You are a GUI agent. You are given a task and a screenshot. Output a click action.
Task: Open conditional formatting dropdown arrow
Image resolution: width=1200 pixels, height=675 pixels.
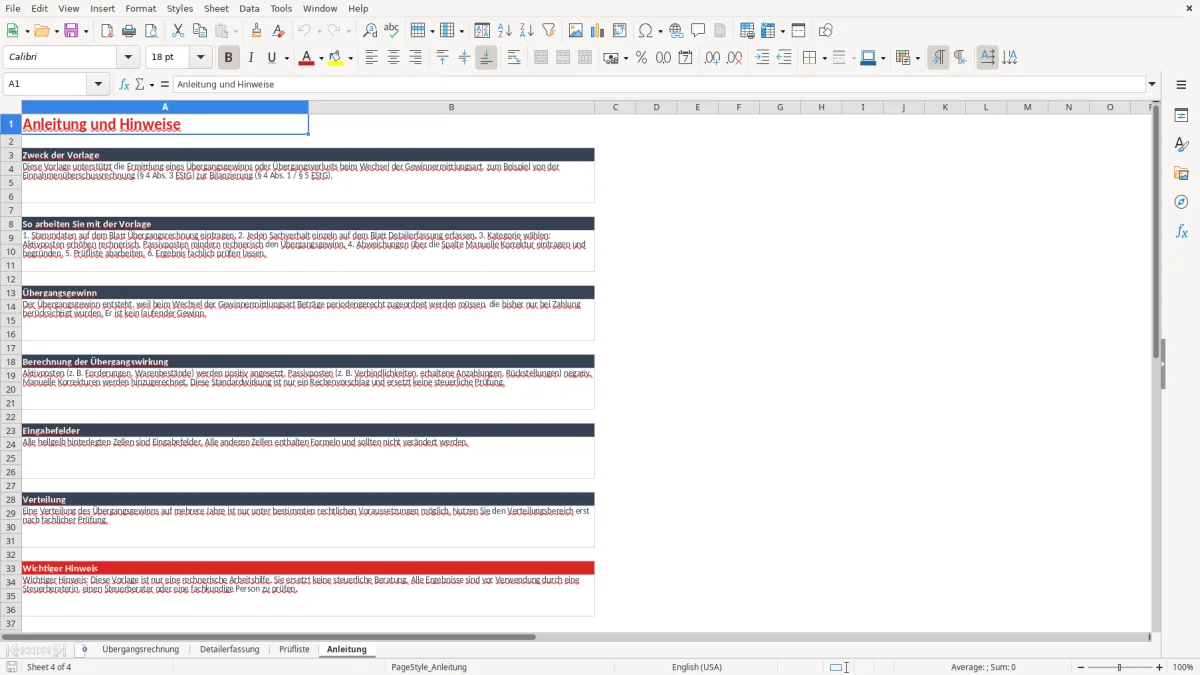pyautogui.click(x=917, y=58)
